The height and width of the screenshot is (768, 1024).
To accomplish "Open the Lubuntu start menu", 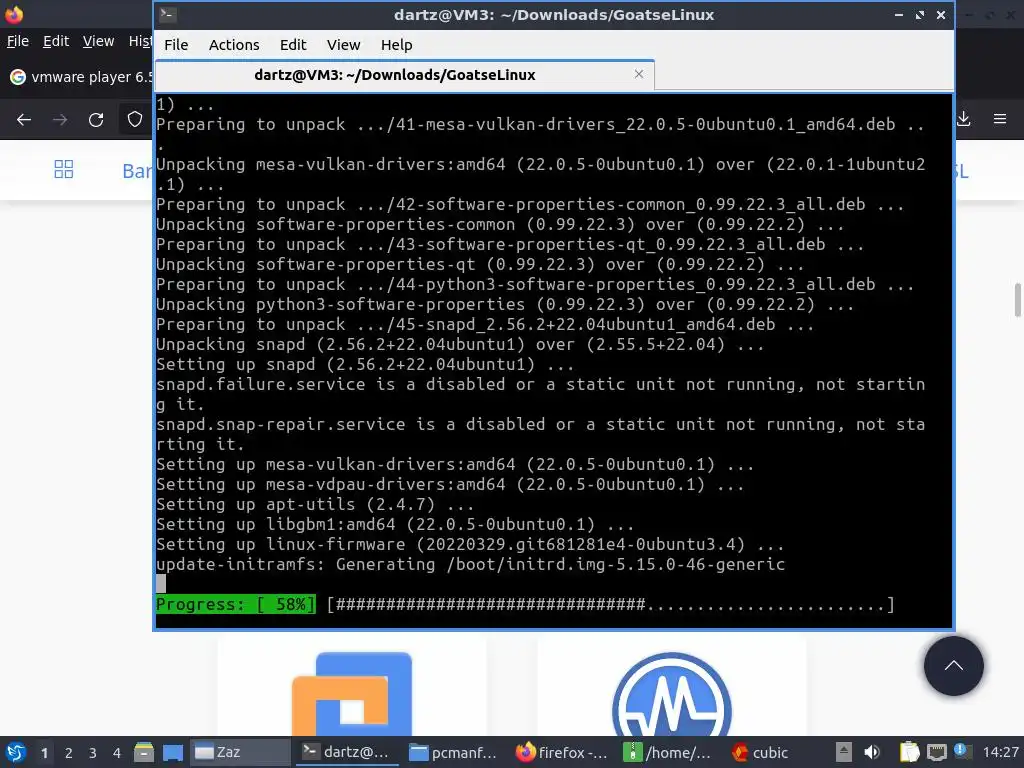I will click(x=15, y=752).
